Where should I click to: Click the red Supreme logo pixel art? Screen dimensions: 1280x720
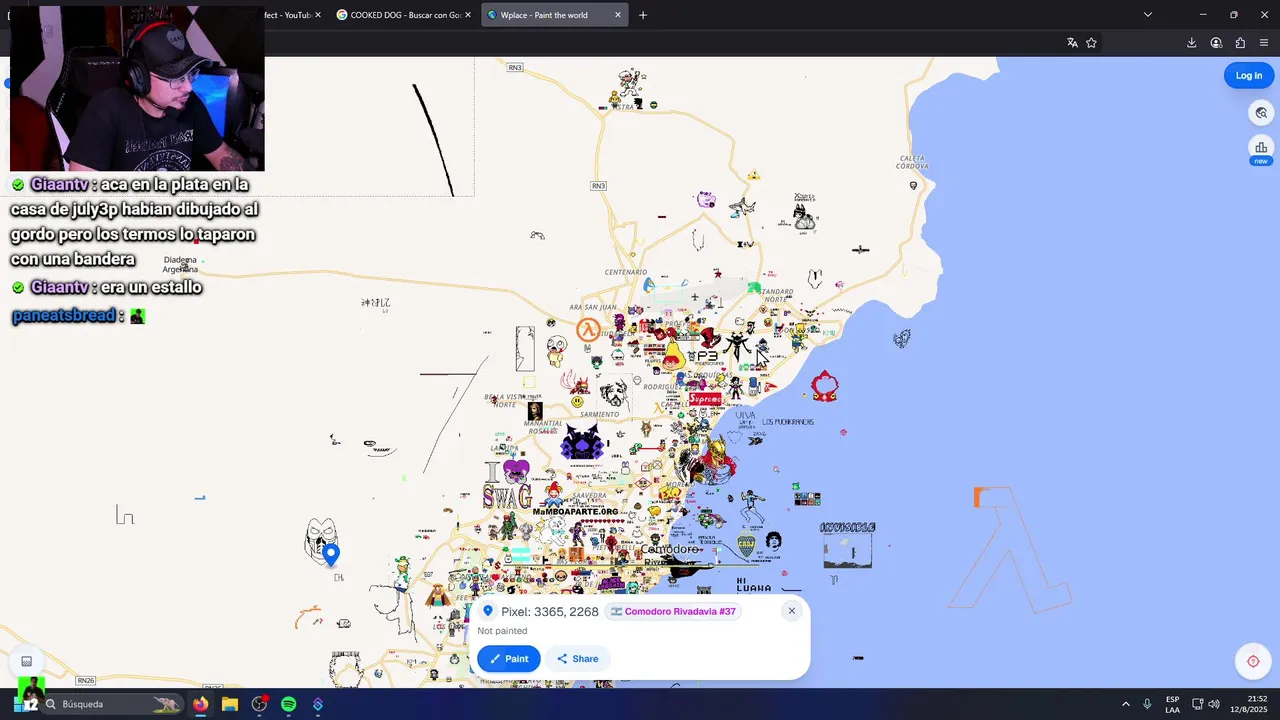705,399
